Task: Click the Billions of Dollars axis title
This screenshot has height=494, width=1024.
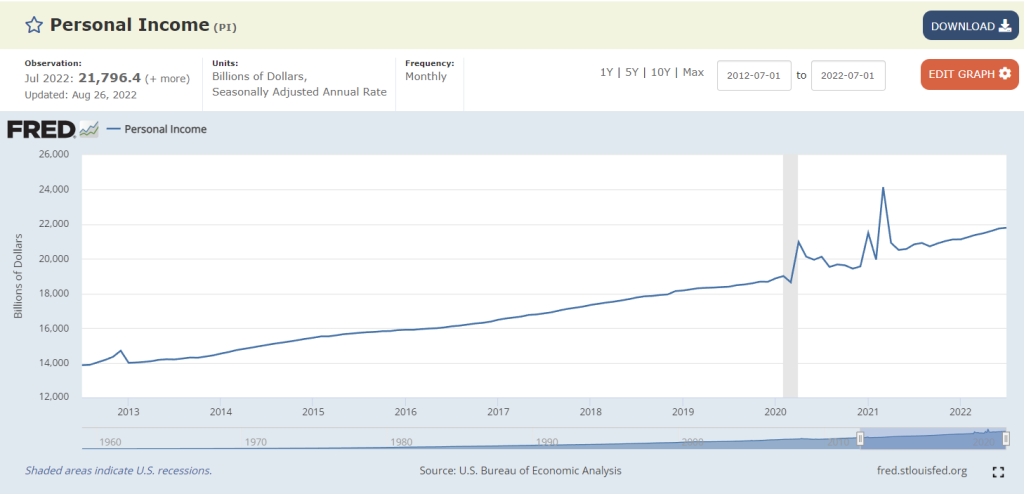Action: pyautogui.click(x=18, y=276)
